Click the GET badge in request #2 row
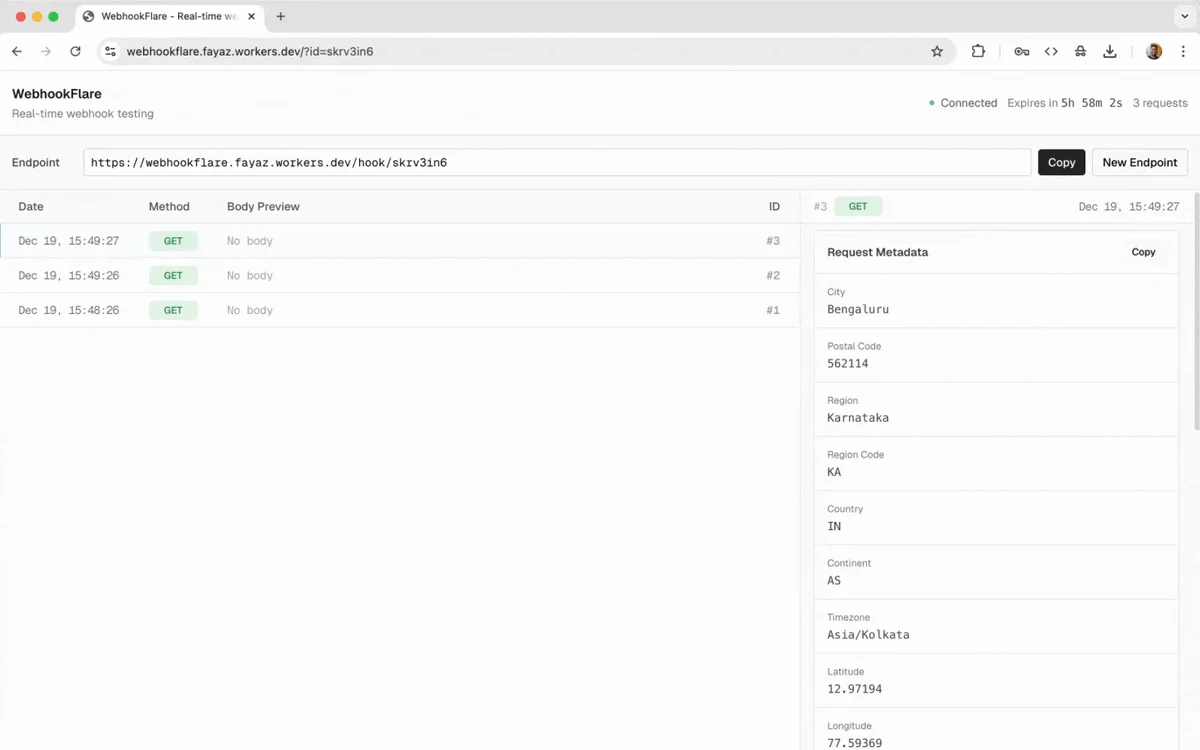This screenshot has width=1200, height=750. point(173,276)
